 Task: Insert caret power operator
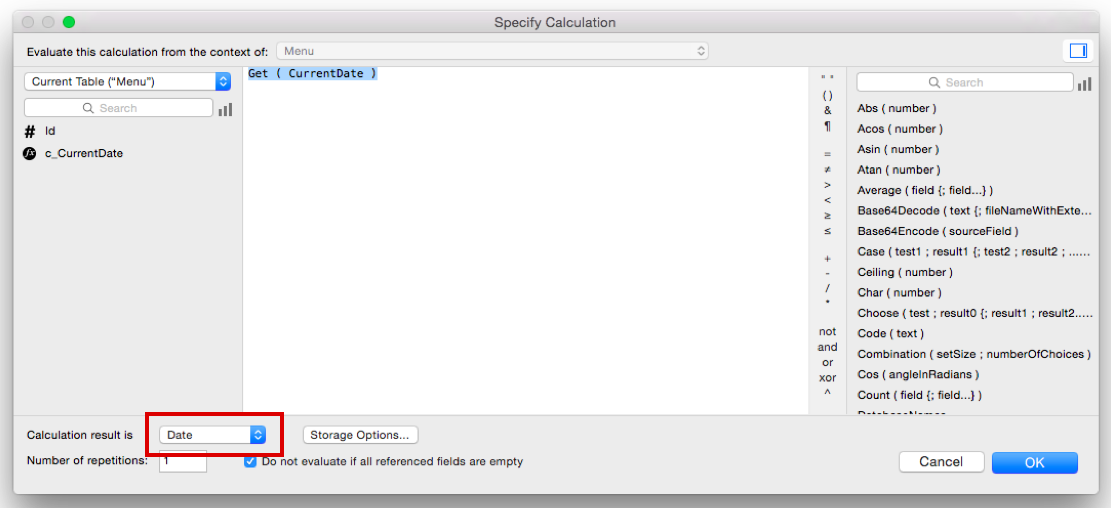tap(827, 392)
